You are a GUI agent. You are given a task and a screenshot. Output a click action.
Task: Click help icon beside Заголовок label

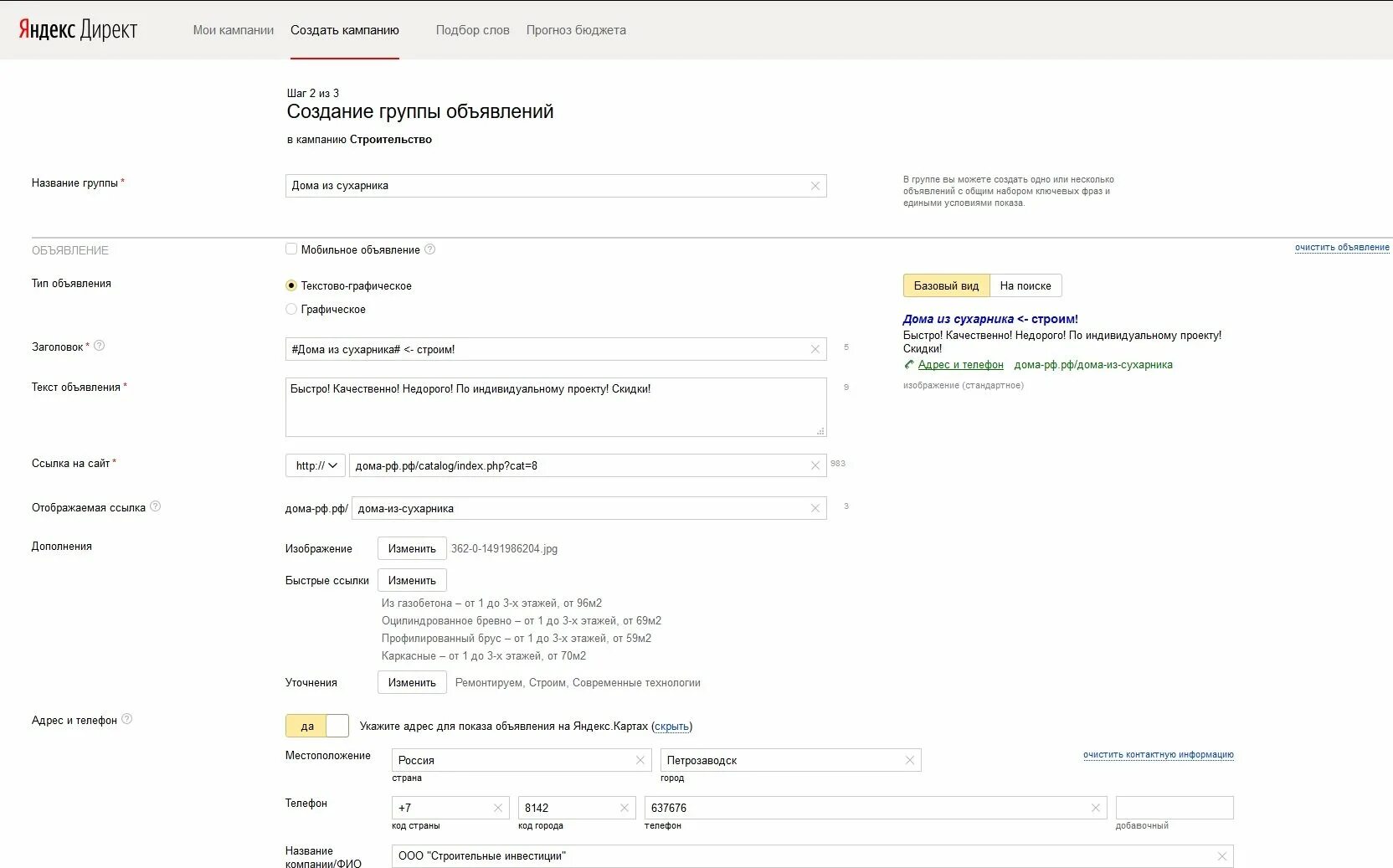click(99, 346)
